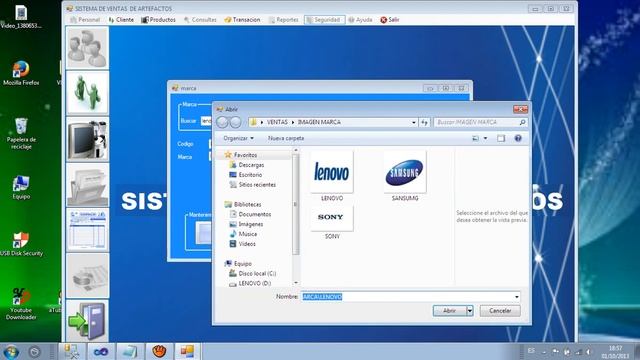
Task: Open the invoice form sidebar icon
Action: pos(87,230)
